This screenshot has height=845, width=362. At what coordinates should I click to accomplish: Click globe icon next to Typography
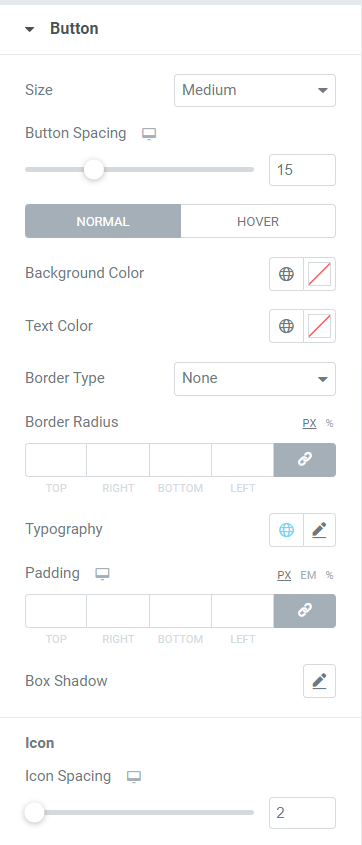[x=286, y=530]
